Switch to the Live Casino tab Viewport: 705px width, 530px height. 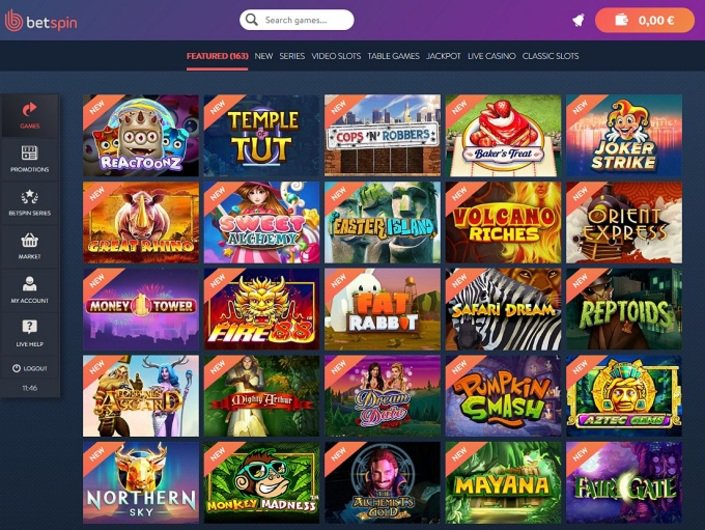pos(491,56)
